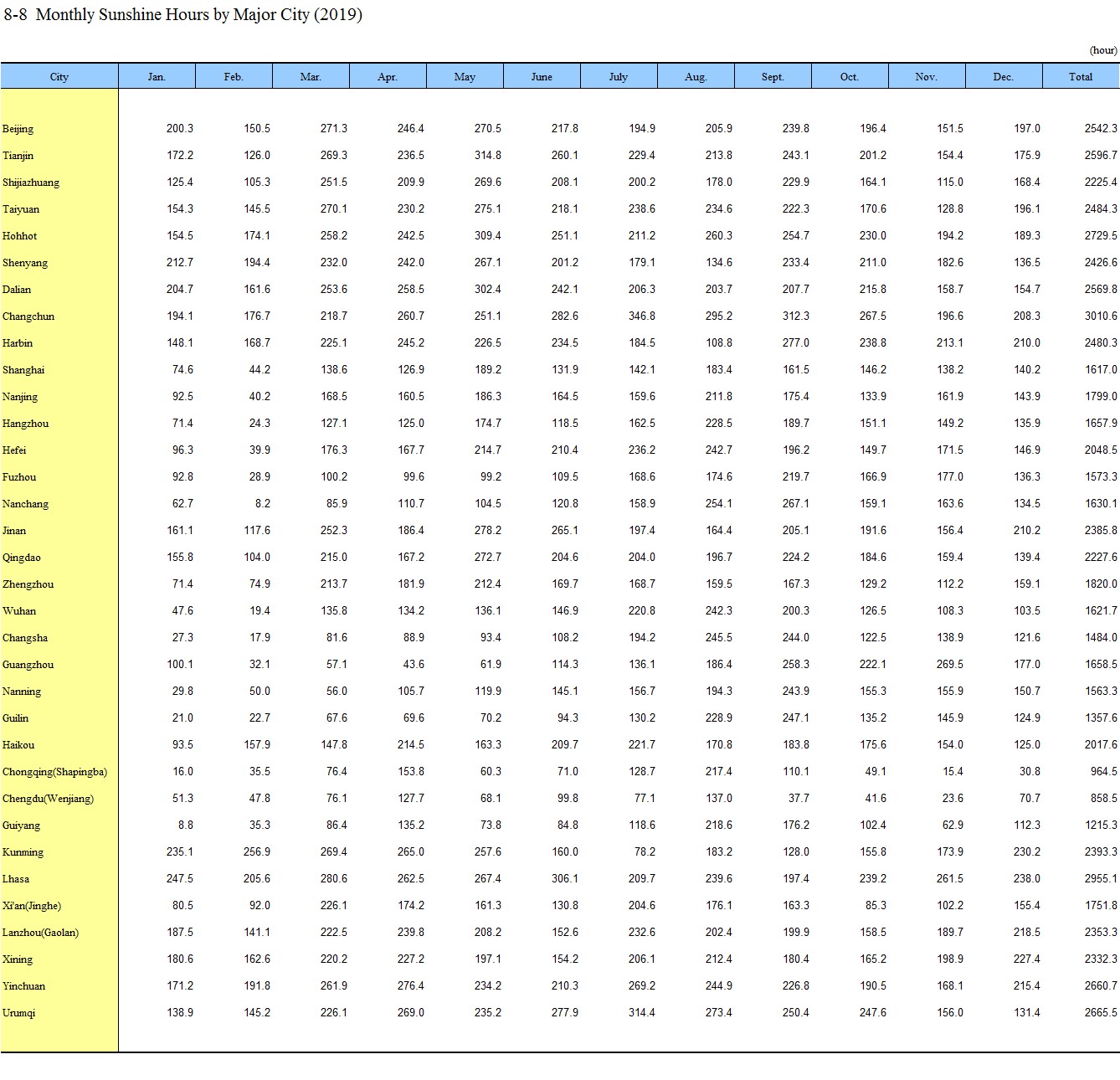Click Nanchang's February value 8.2

[262, 504]
